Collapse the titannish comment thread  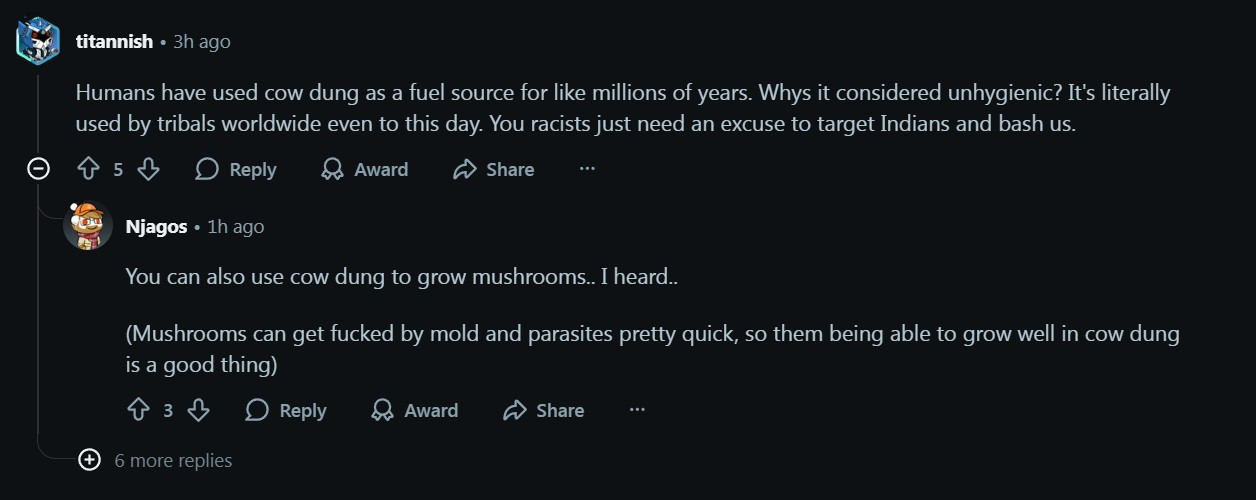pyautogui.click(x=38, y=169)
